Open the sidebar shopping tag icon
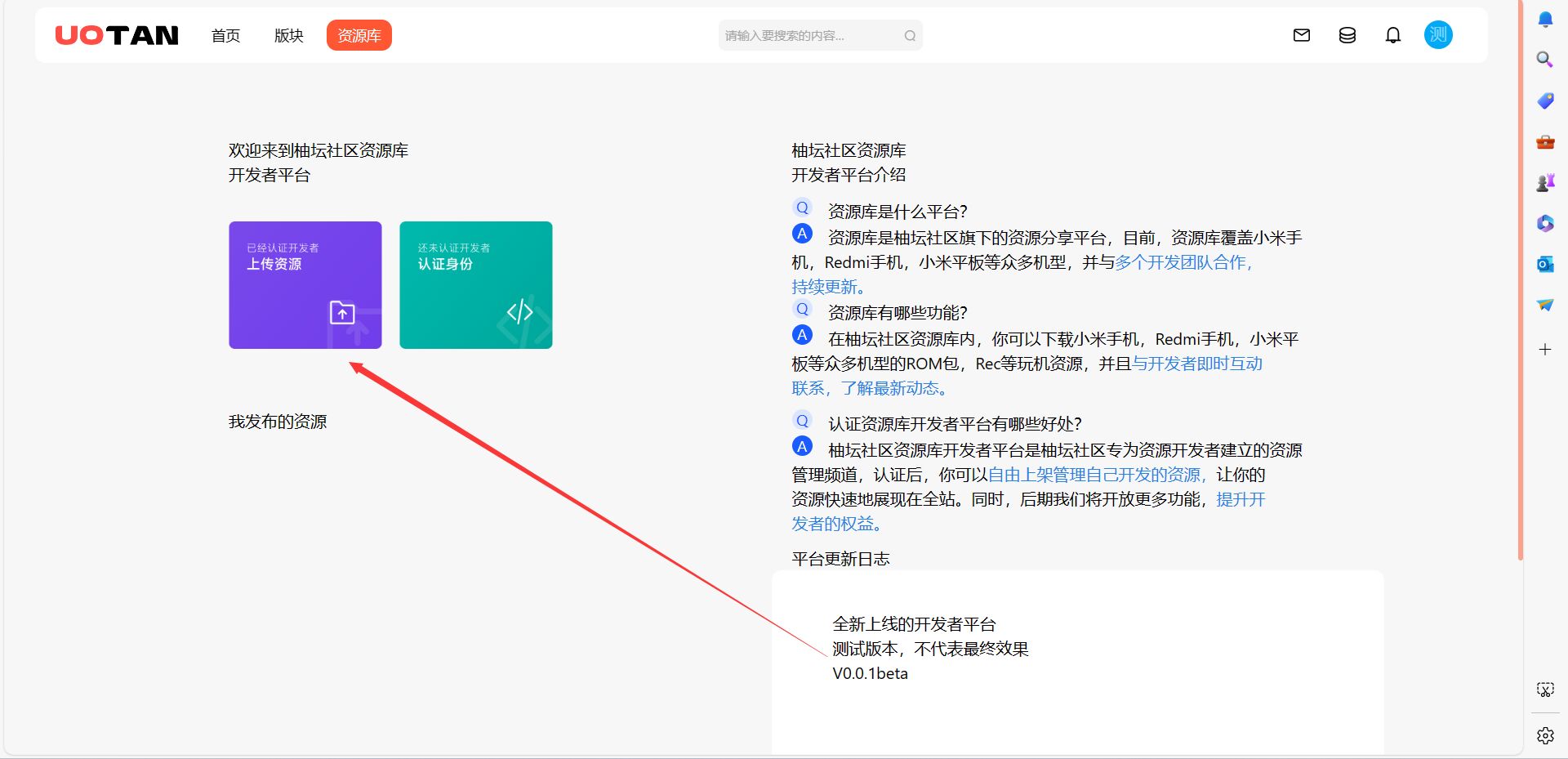Viewport: 1568px width, 759px height. [x=1545, y=100]
